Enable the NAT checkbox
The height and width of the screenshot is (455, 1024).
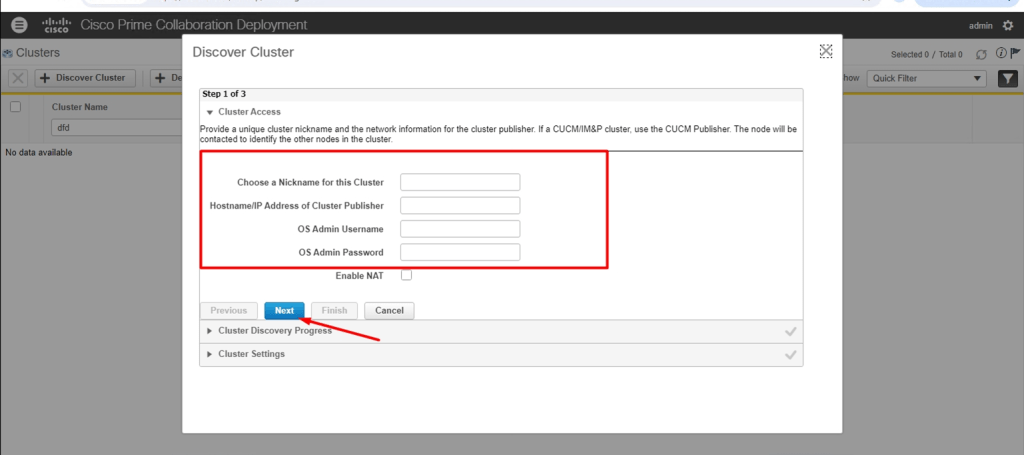coord(407,275)
